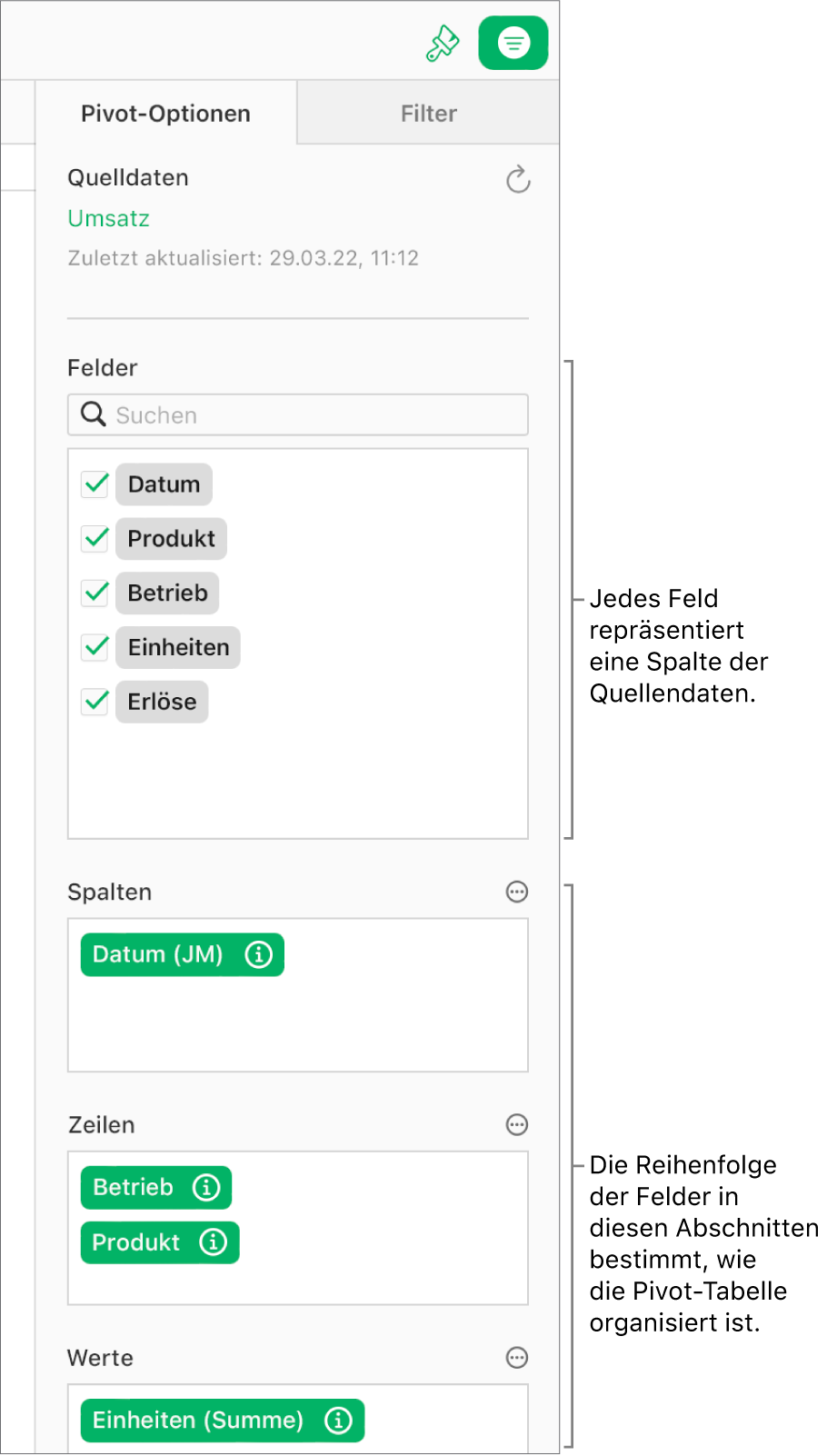The height and width of the screenshot is (1456, 827).
Task: Select the Datum (JM) column token
Action: click(x=157, y=954)
